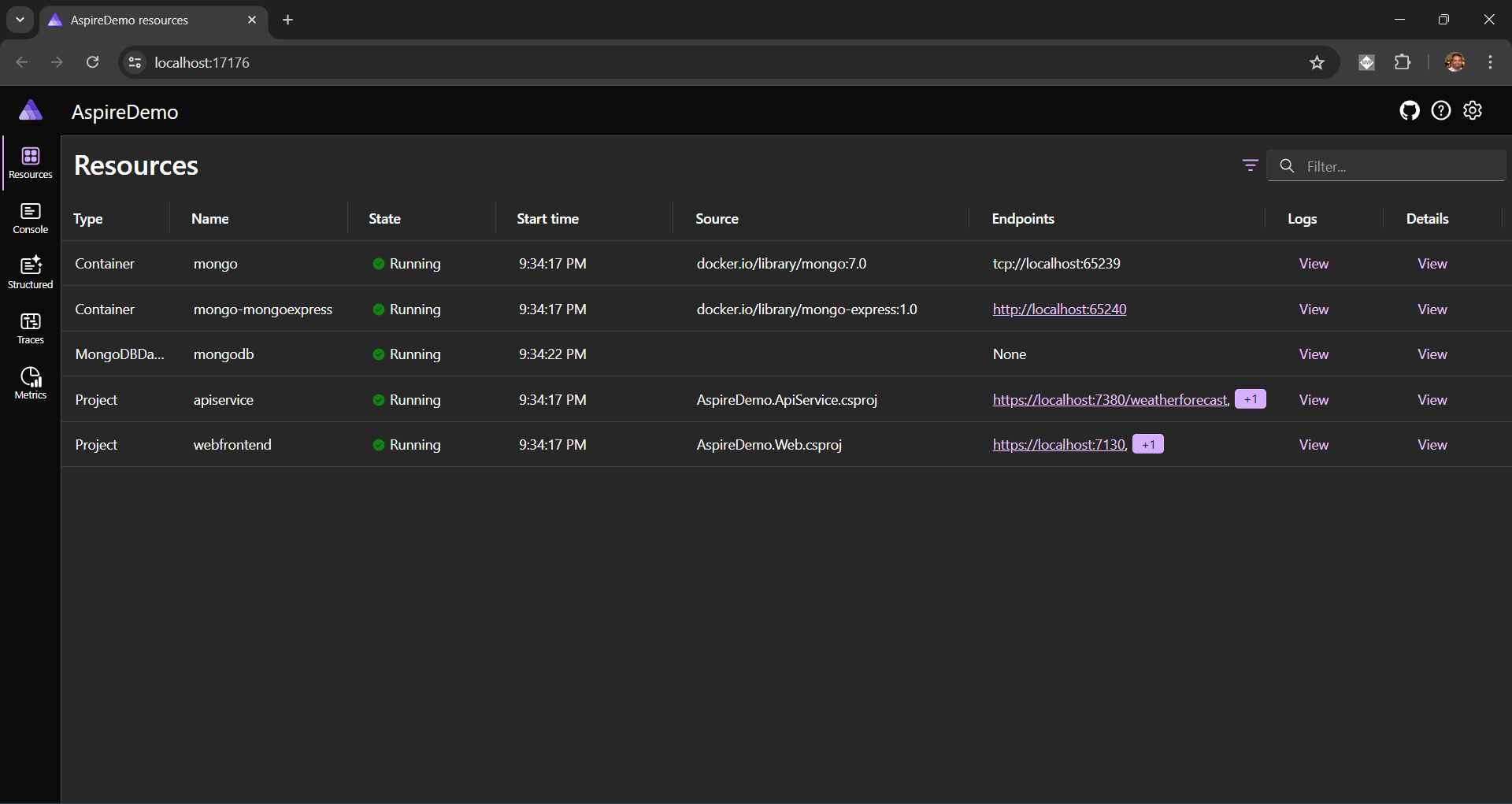
Task: Click source AspireDemo.ApiService.csproj
Action: click(x=787, y=400)
